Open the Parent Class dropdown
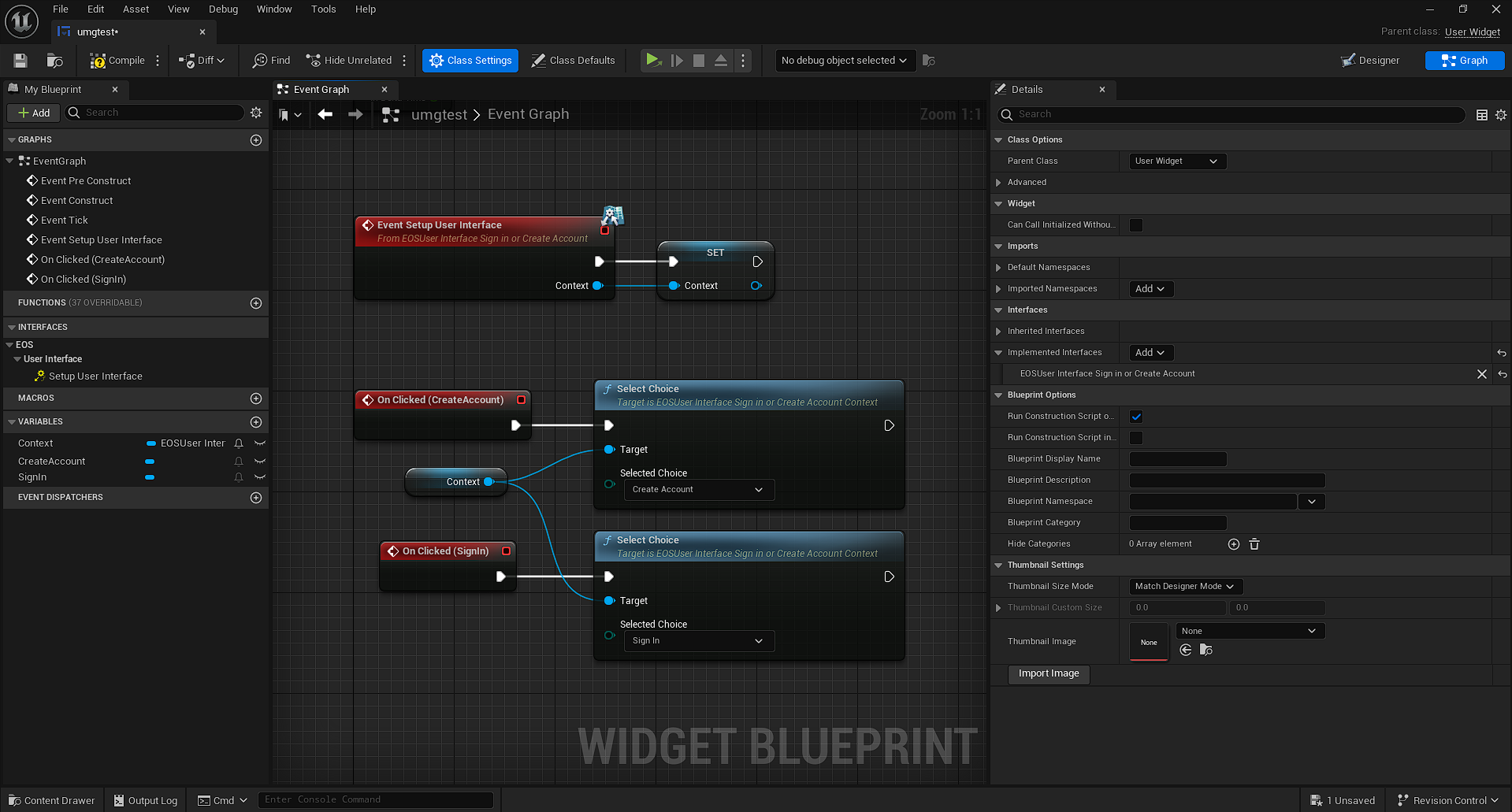Screen dimensions: 1512x812 coord(1176,161)
